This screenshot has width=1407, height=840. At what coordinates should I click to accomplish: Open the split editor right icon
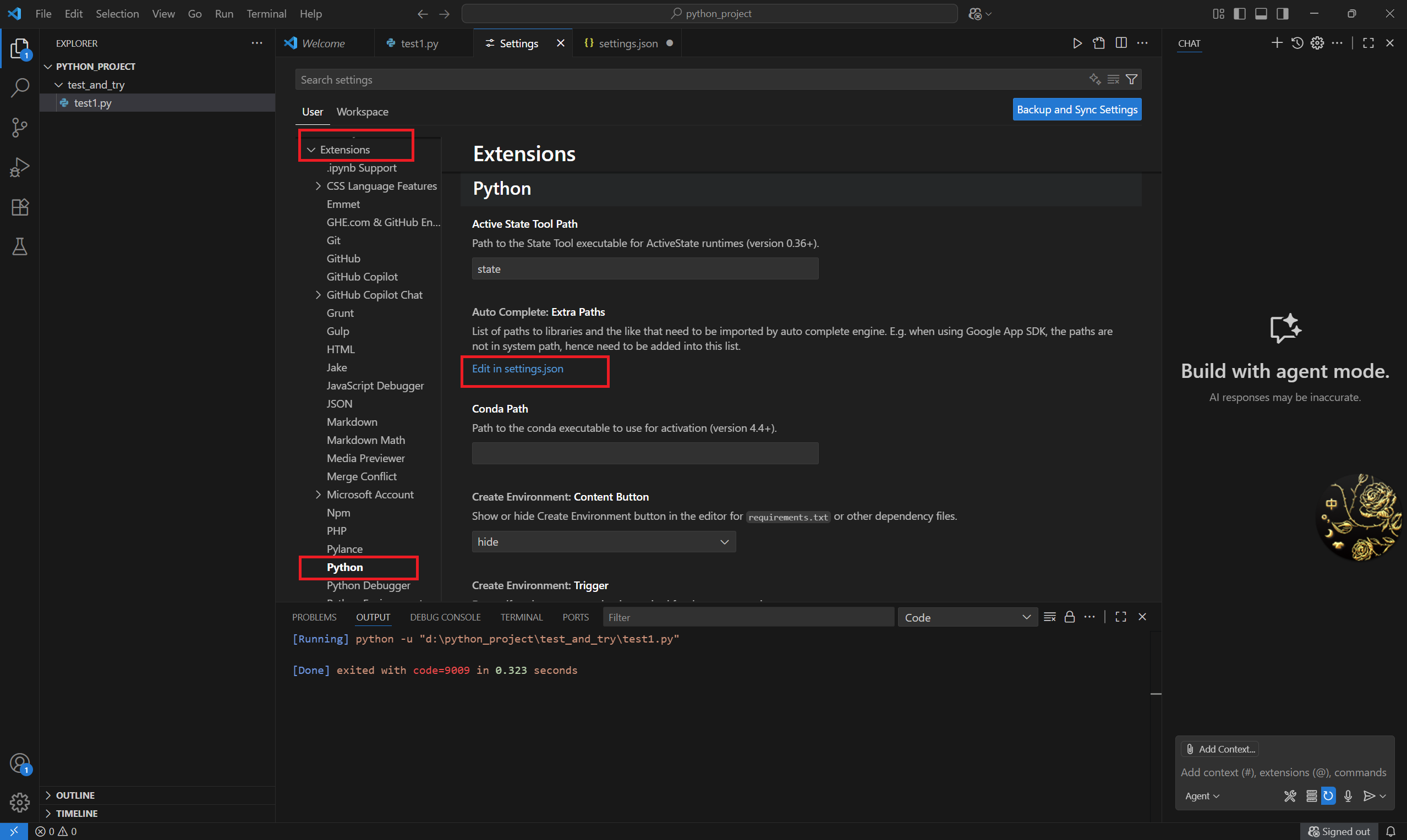pos(1120,43)
